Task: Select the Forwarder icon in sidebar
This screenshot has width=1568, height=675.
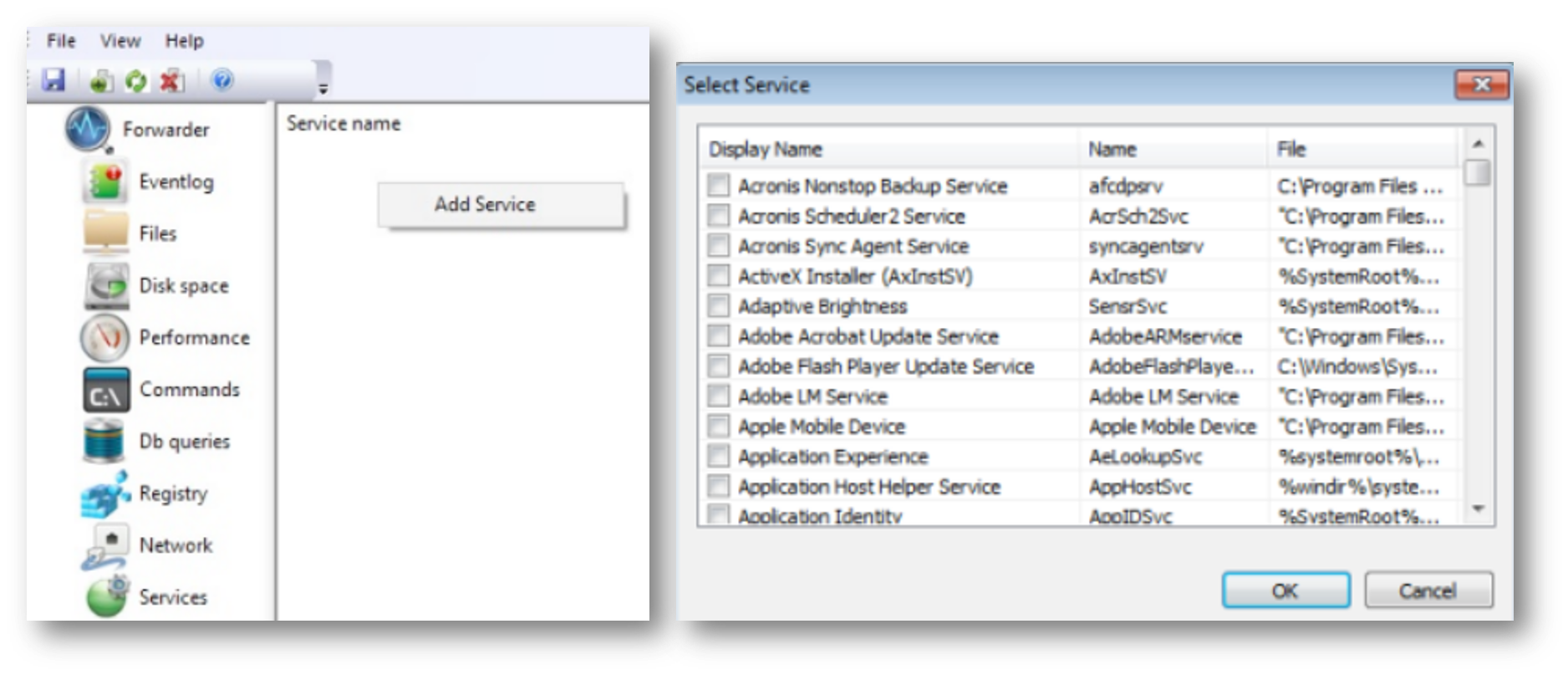Action: [x=88, y=130]
